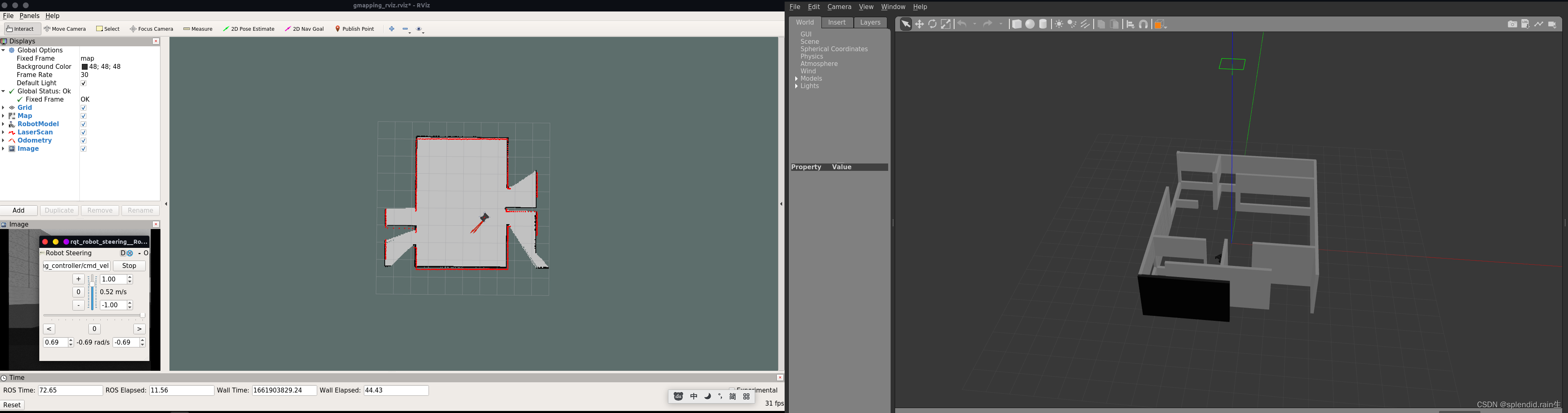Screen dimensions: 1568x413
Task: Toggle the RobotModel display checkbox
Action: pos(83,124)
